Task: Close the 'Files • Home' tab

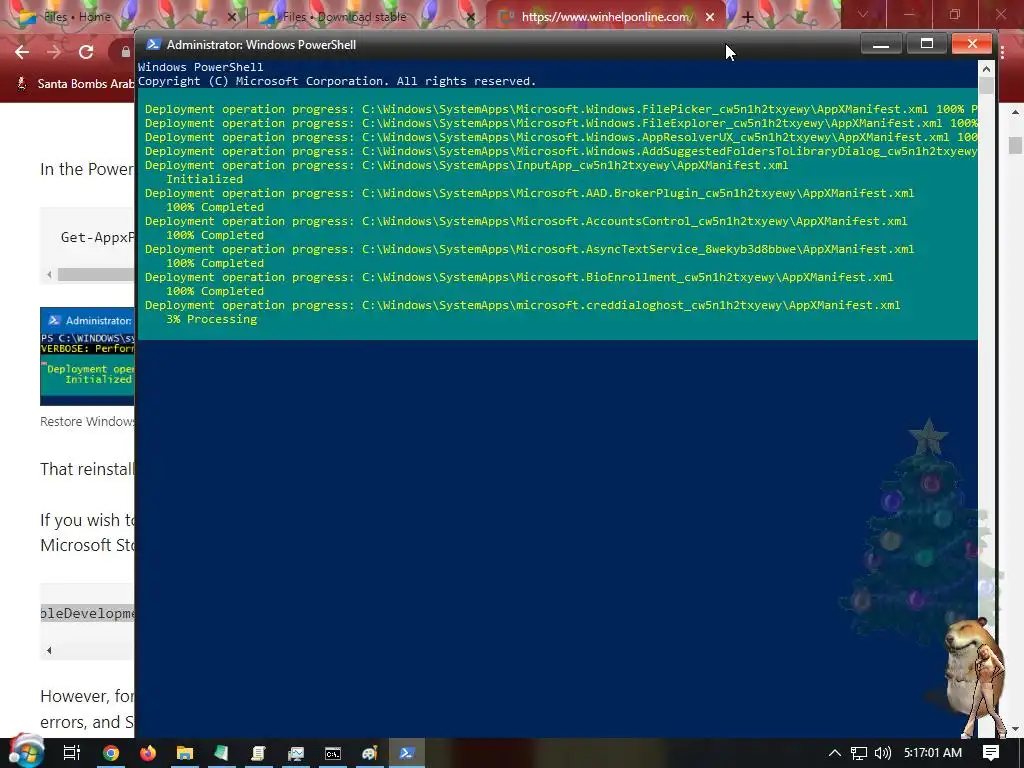Action: [232, 17]
